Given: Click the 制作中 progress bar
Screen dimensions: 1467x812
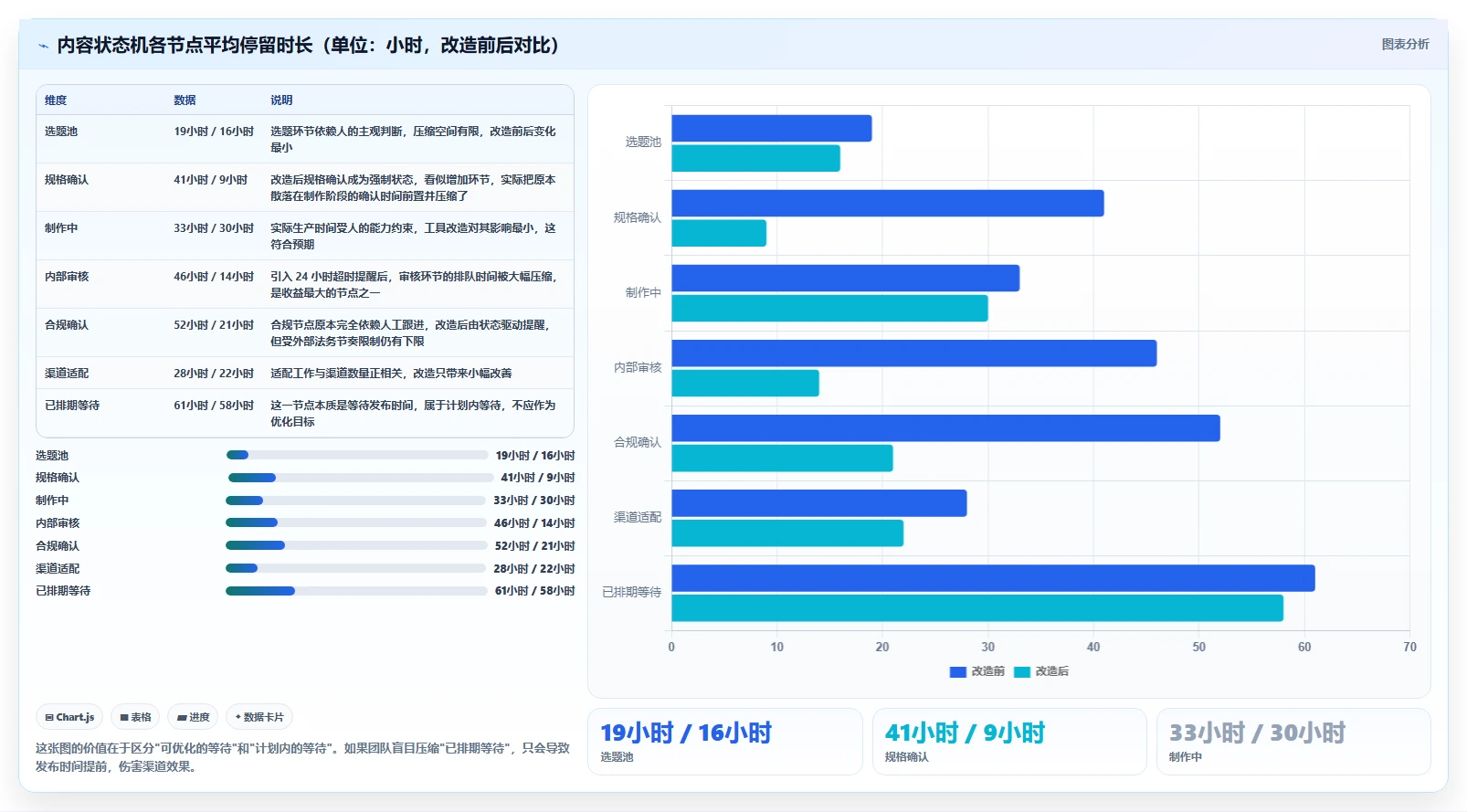Looking at the screenshot, I should [x=355, y=501].
